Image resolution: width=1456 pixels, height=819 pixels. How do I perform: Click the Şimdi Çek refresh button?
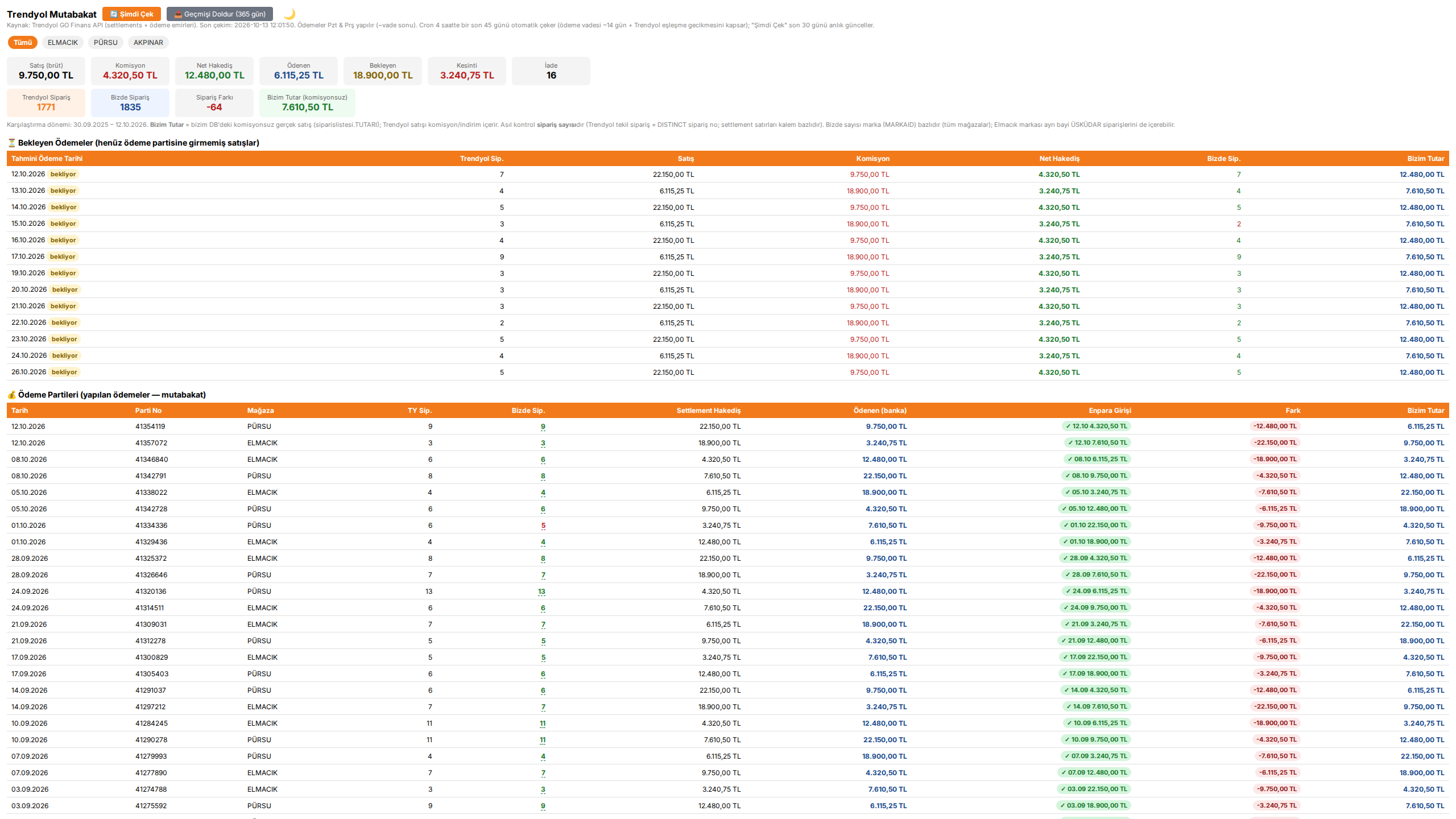tap(131, 14)
